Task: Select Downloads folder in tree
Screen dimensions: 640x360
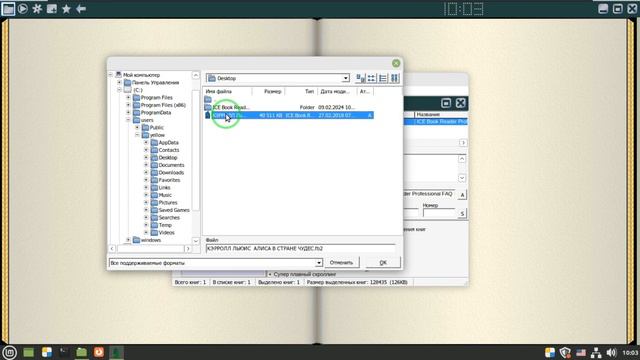Action: pos(171,173)
